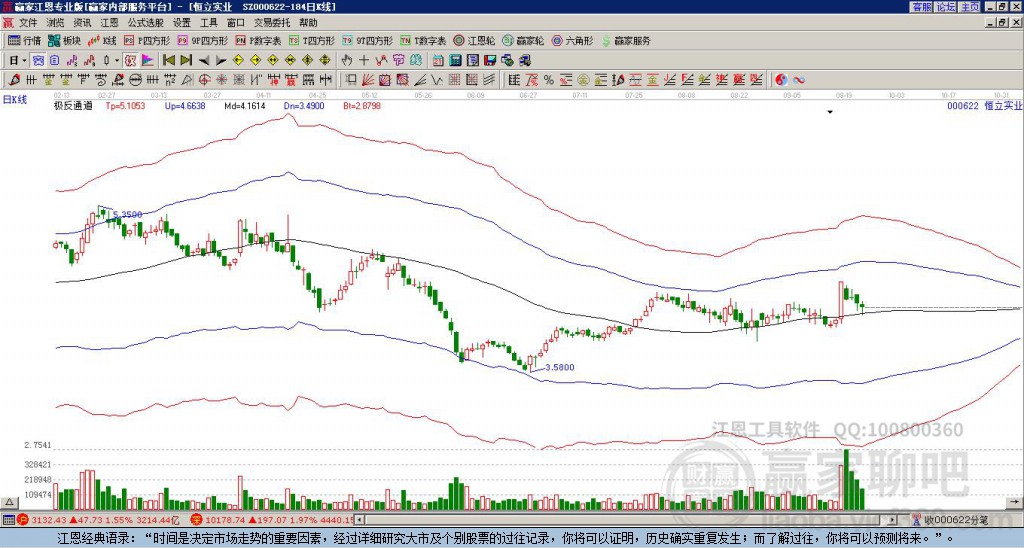1024x548 pixels.
Task: Open the 交易委托 menu
Action: (272, 23)
